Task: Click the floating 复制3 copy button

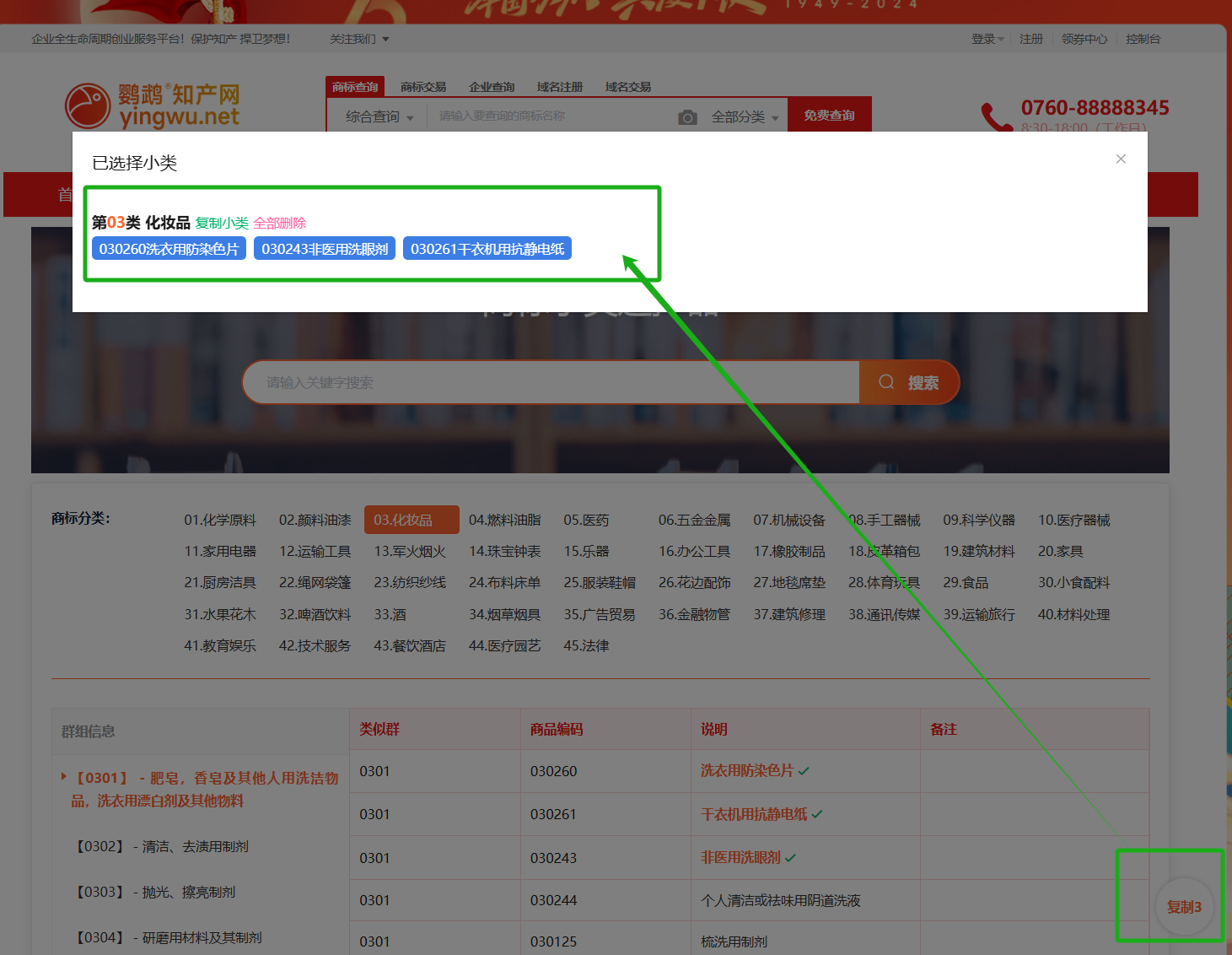Action: coord(1183,907)
